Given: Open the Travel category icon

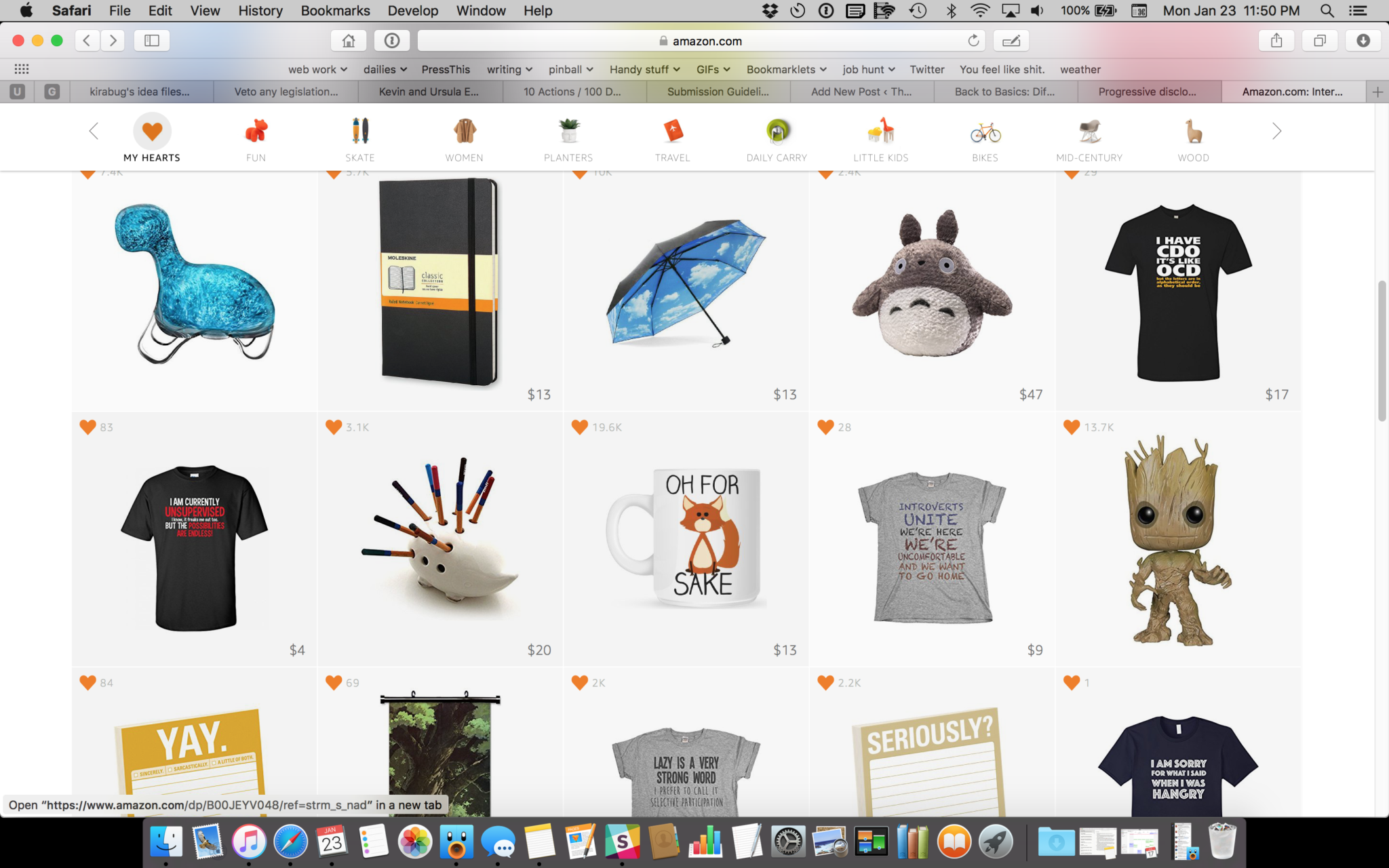Looking at the screenshot, I should [673, 131].
